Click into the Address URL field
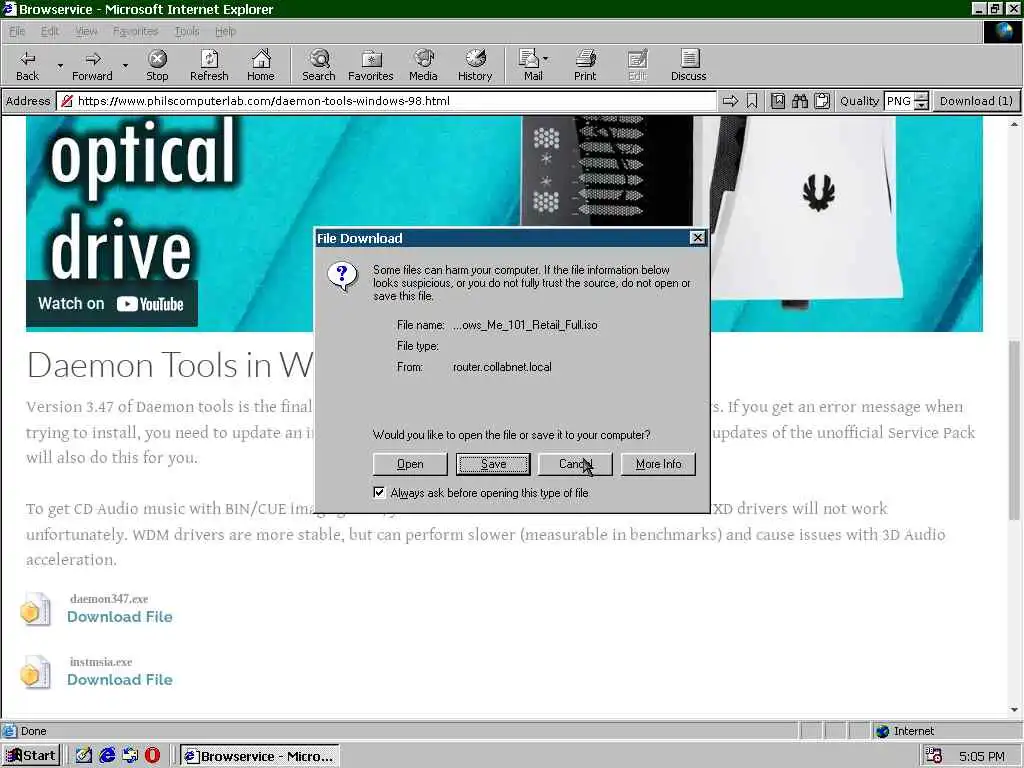Image resolution: width=1024 pixels, height=768 pixels. [387, 101]
